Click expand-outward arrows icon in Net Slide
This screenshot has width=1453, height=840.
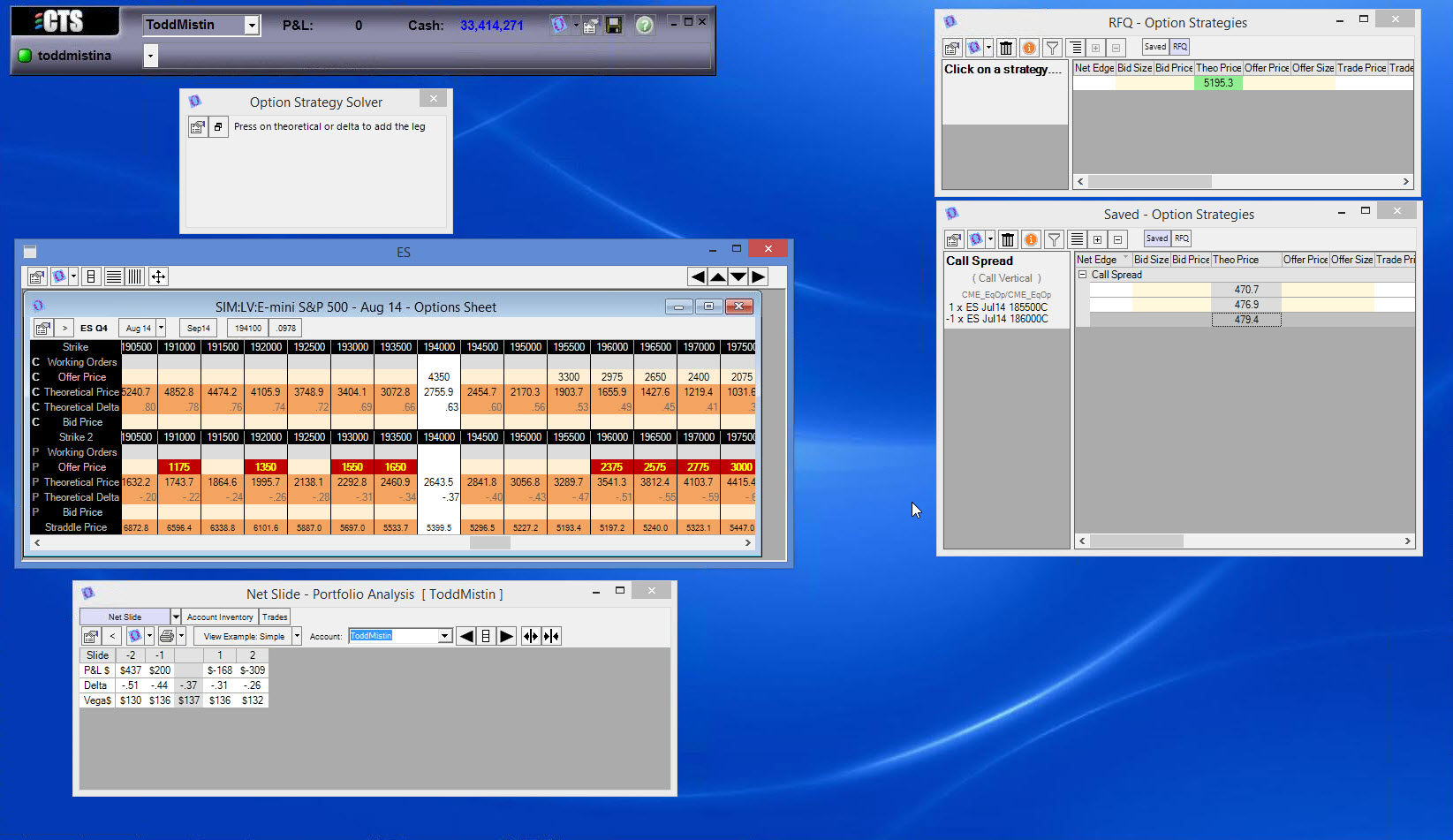point(531,636)
